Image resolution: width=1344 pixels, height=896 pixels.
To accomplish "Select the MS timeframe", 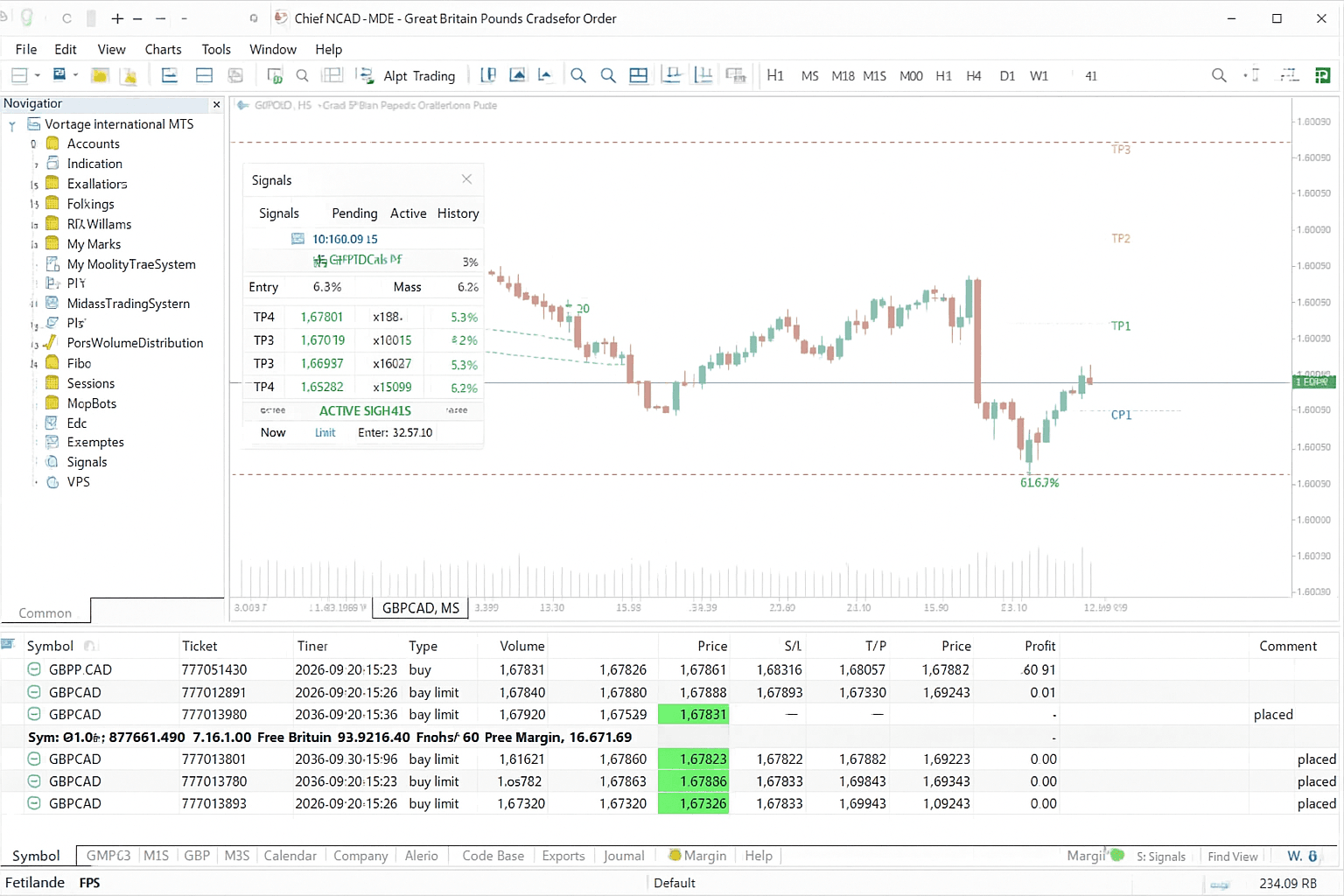I will [x=810, y=76].
